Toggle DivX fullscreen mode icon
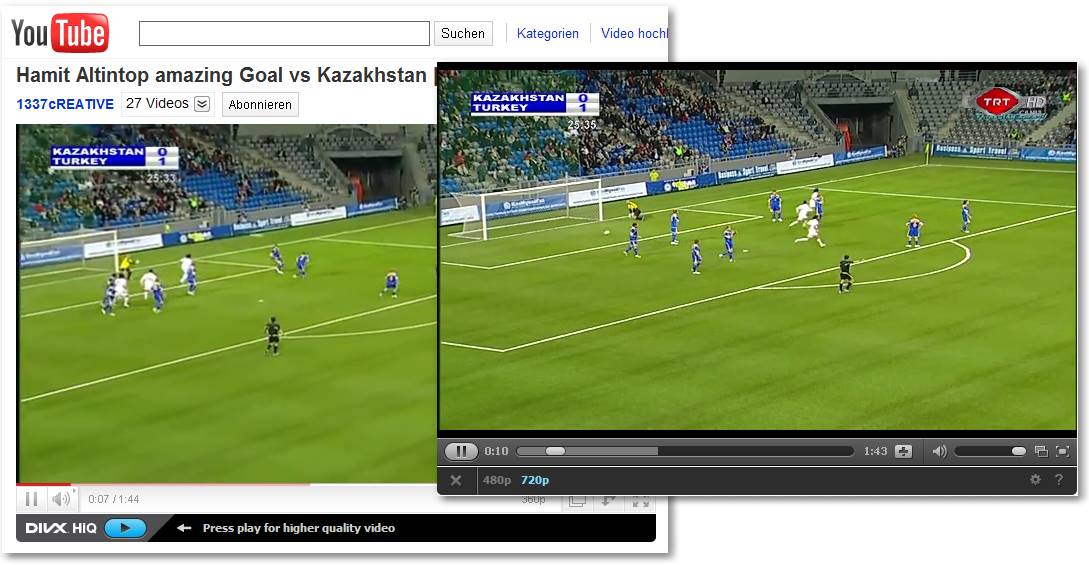The image size is (1089, 565). coord(1062,451)
